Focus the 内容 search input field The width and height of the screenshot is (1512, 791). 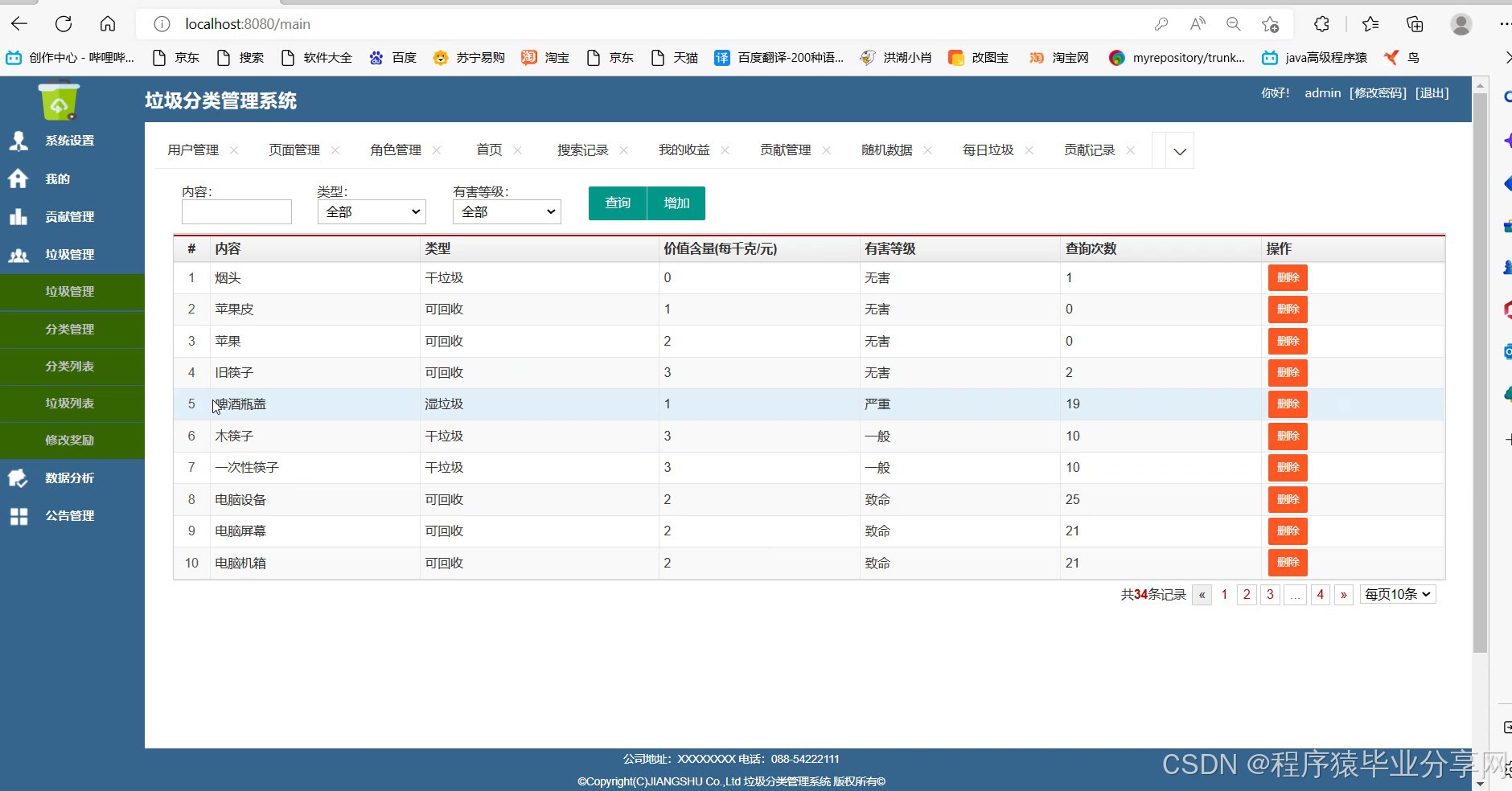click(x=236, y=211)
